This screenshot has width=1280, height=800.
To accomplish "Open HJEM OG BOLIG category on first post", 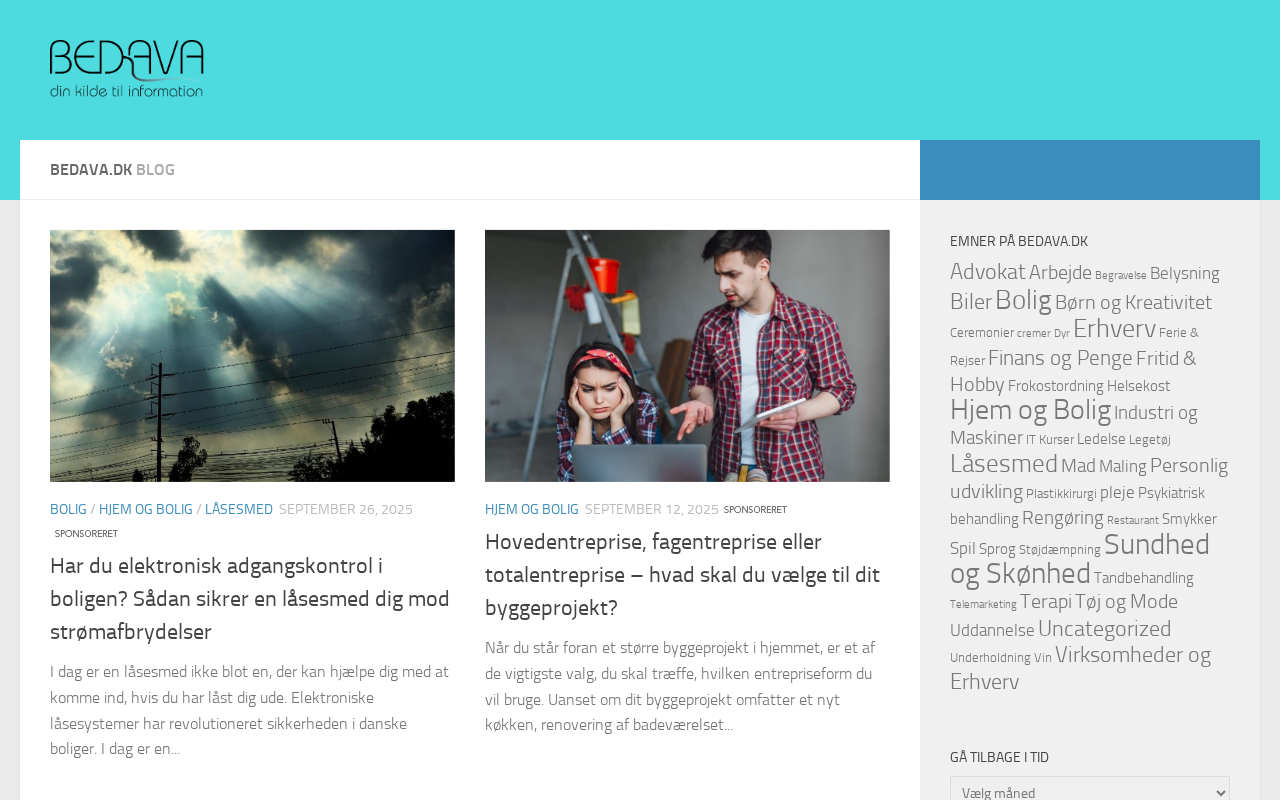I will 146,509.
